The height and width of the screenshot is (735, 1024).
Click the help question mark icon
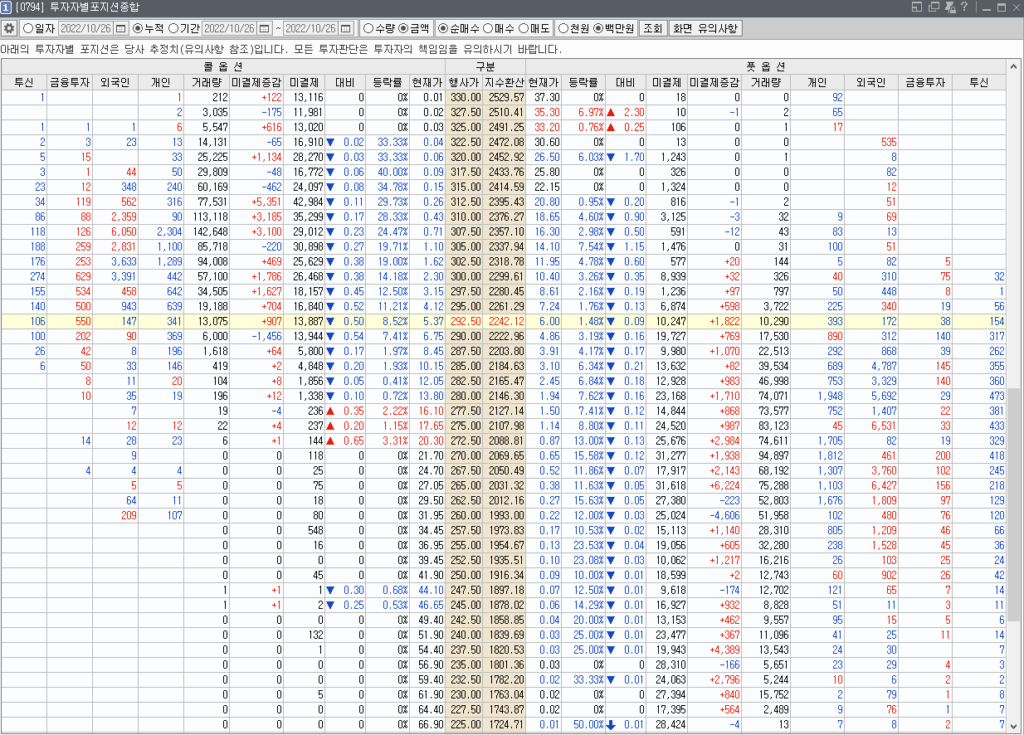point(966,8)
